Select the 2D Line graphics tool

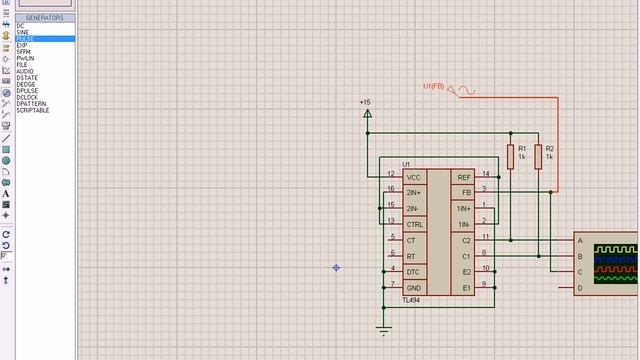point(6,139)
